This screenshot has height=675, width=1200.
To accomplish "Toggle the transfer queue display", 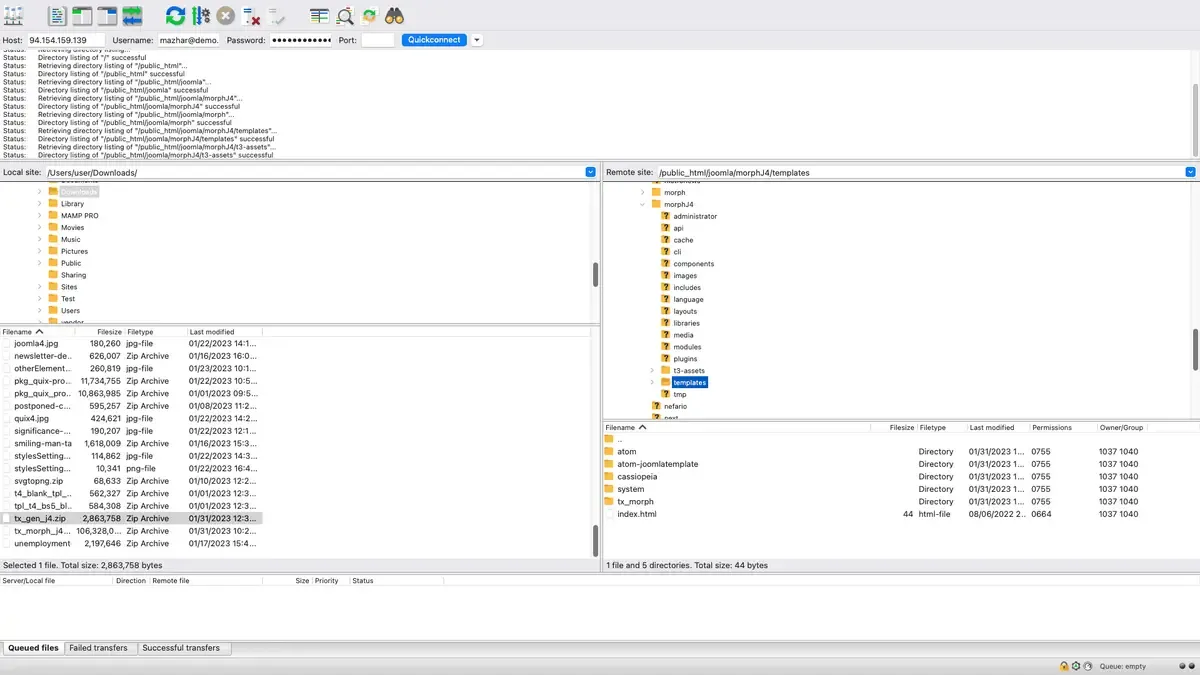I will (x=132, y=16).
